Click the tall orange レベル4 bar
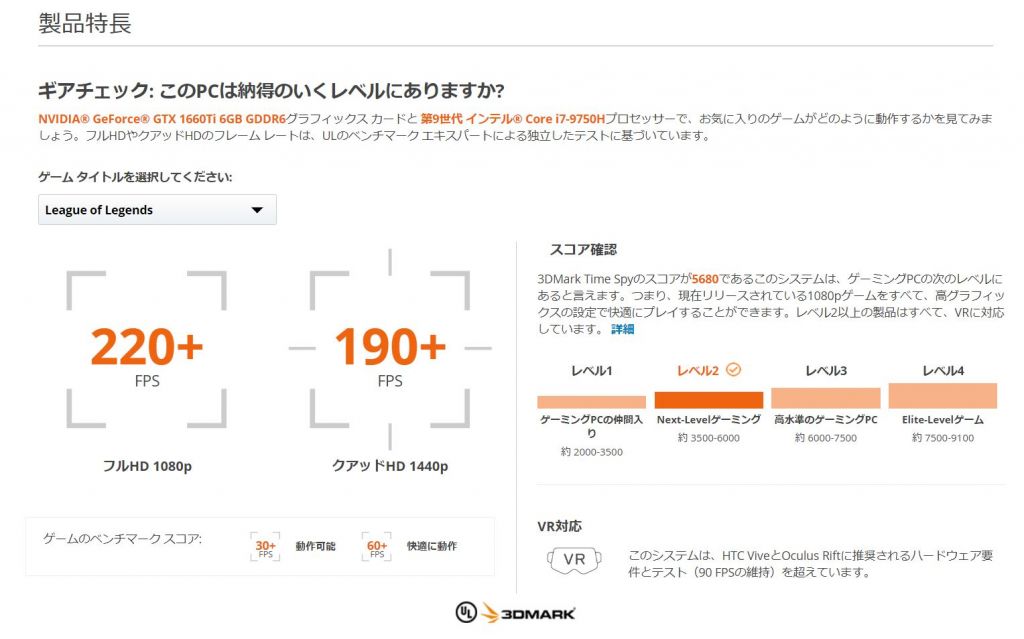1024x639 pixels. pos(943,396)
